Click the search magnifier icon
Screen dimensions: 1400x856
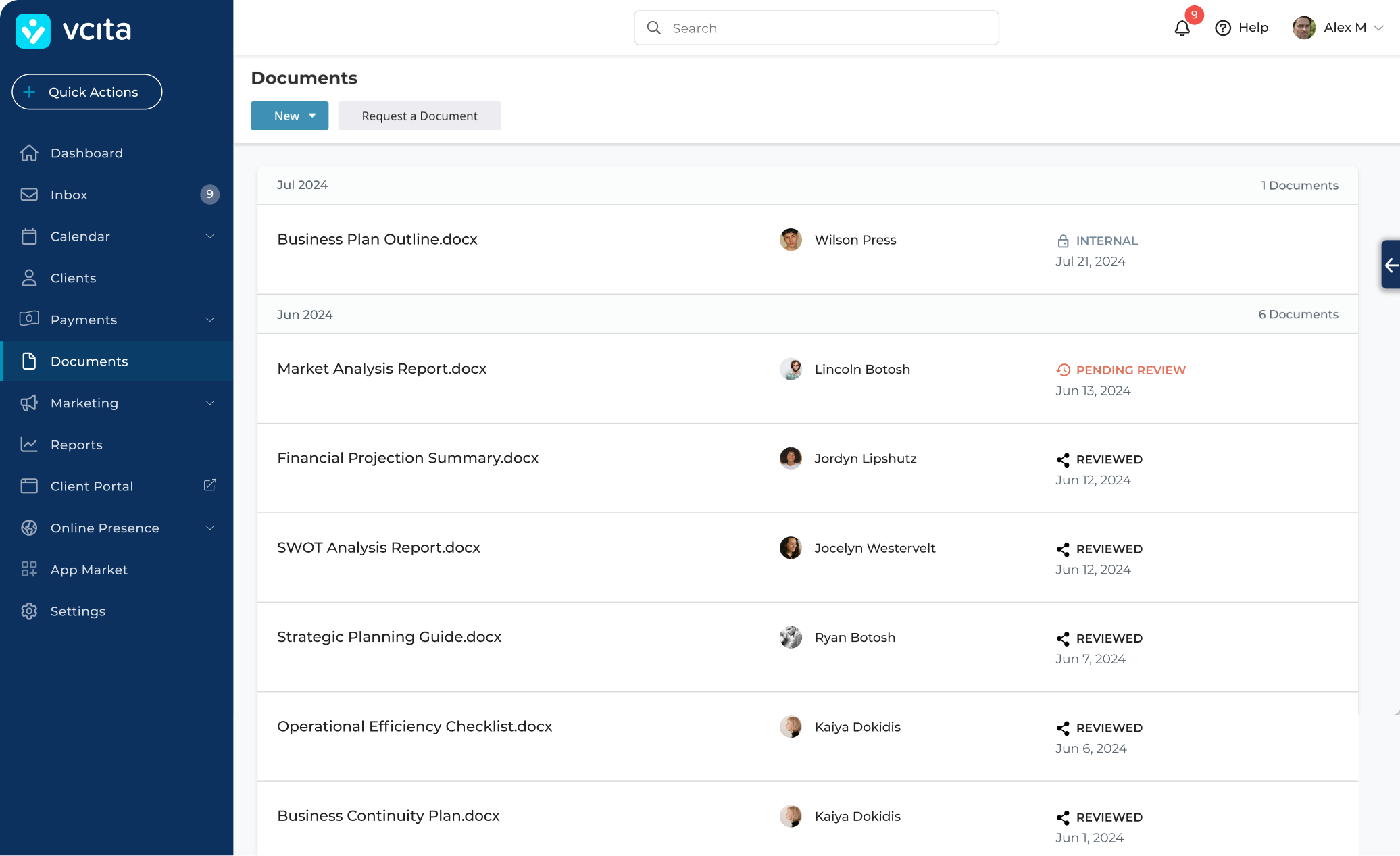click(x=653, y=28)
